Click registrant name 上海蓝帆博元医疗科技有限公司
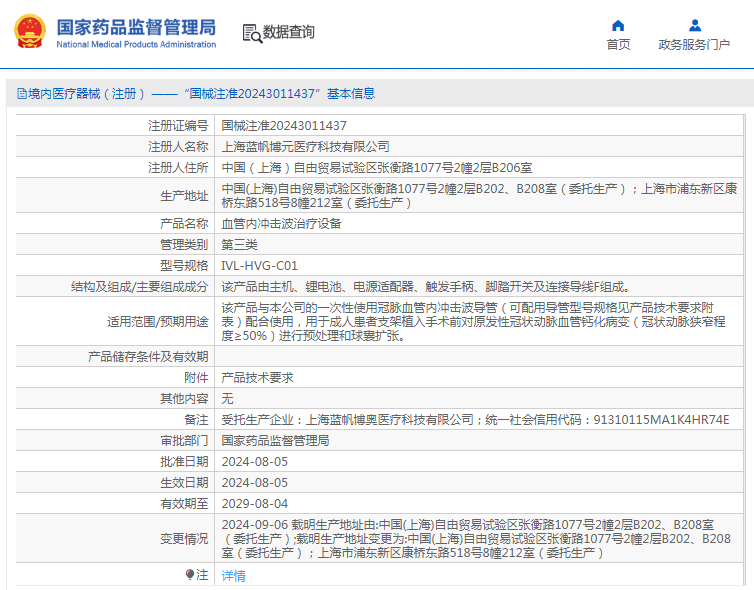The image size is (754, 590). pos(305,147)
